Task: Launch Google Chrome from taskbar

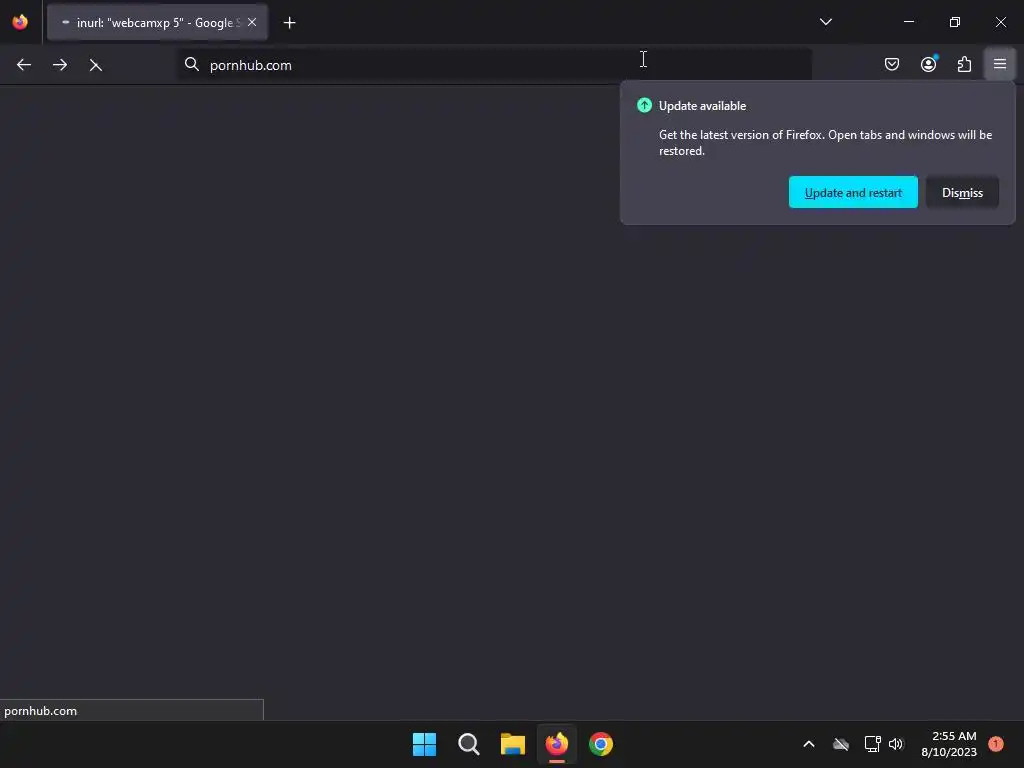Action: pyautogui.click(x=601, y=744)
